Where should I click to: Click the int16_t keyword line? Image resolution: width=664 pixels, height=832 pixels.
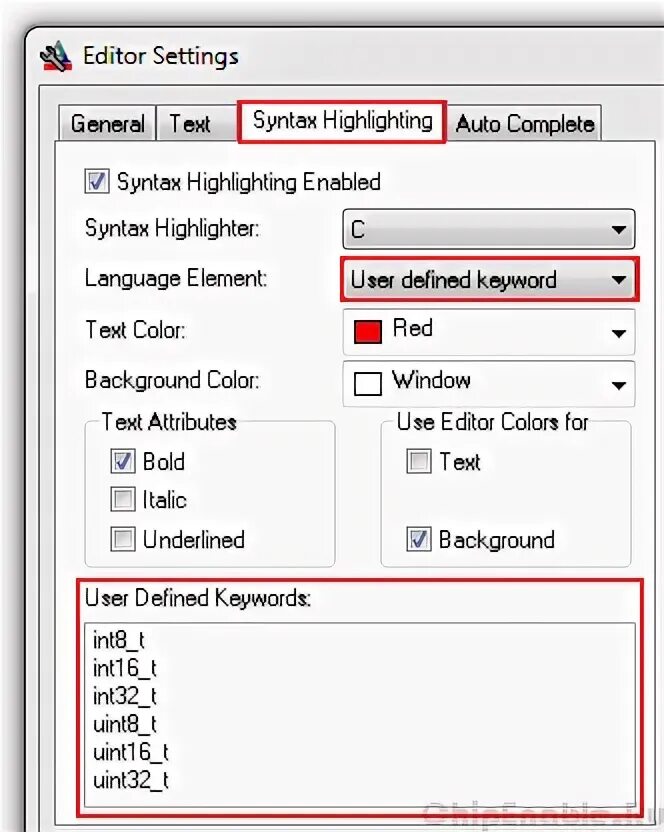(125, 668)
